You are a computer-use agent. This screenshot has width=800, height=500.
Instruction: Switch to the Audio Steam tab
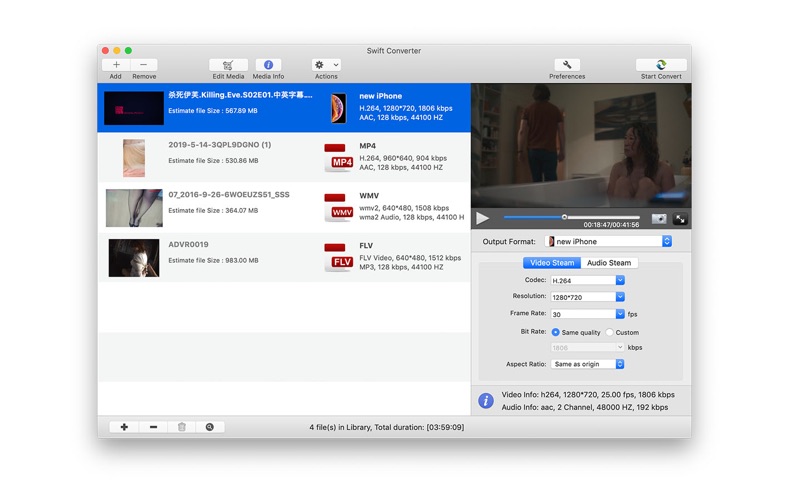tap(608, 263)
